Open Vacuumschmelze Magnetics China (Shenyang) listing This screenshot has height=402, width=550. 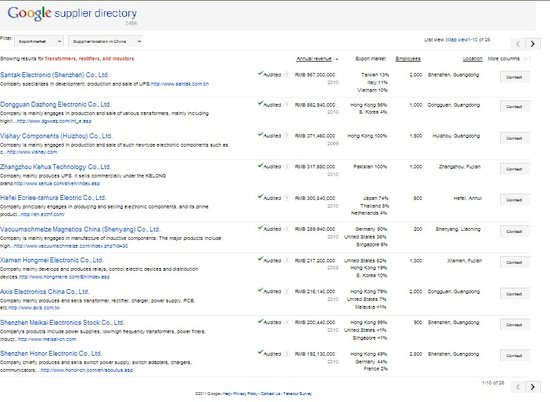80,229
